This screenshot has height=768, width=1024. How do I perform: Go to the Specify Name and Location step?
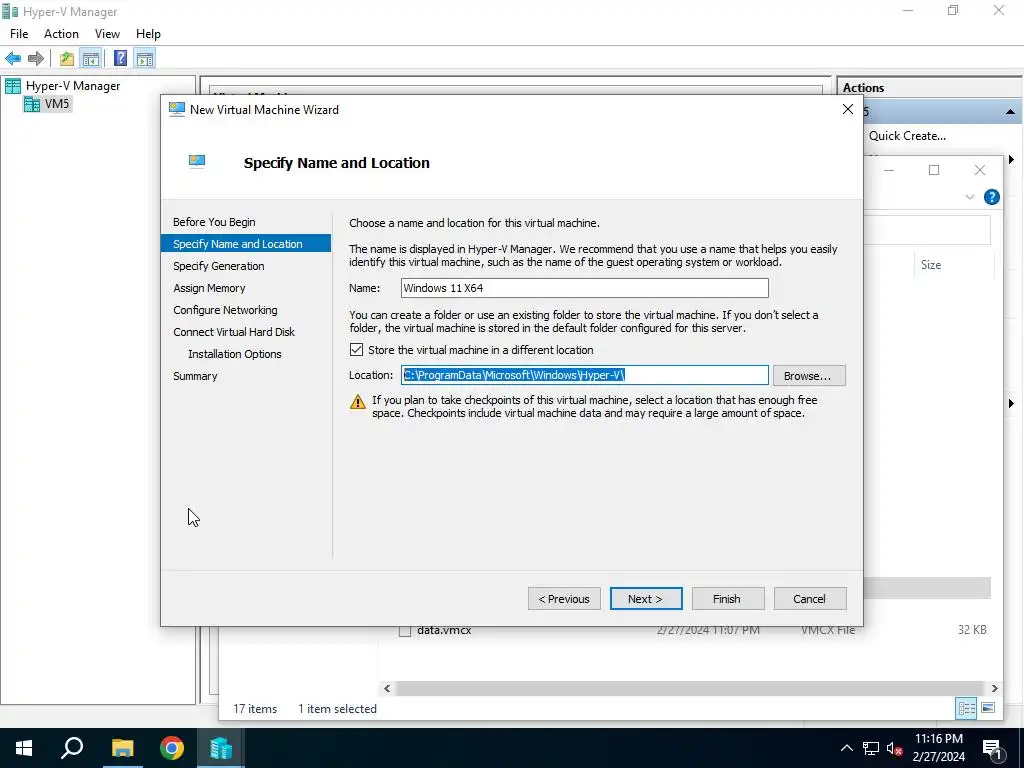pos(246,244)
